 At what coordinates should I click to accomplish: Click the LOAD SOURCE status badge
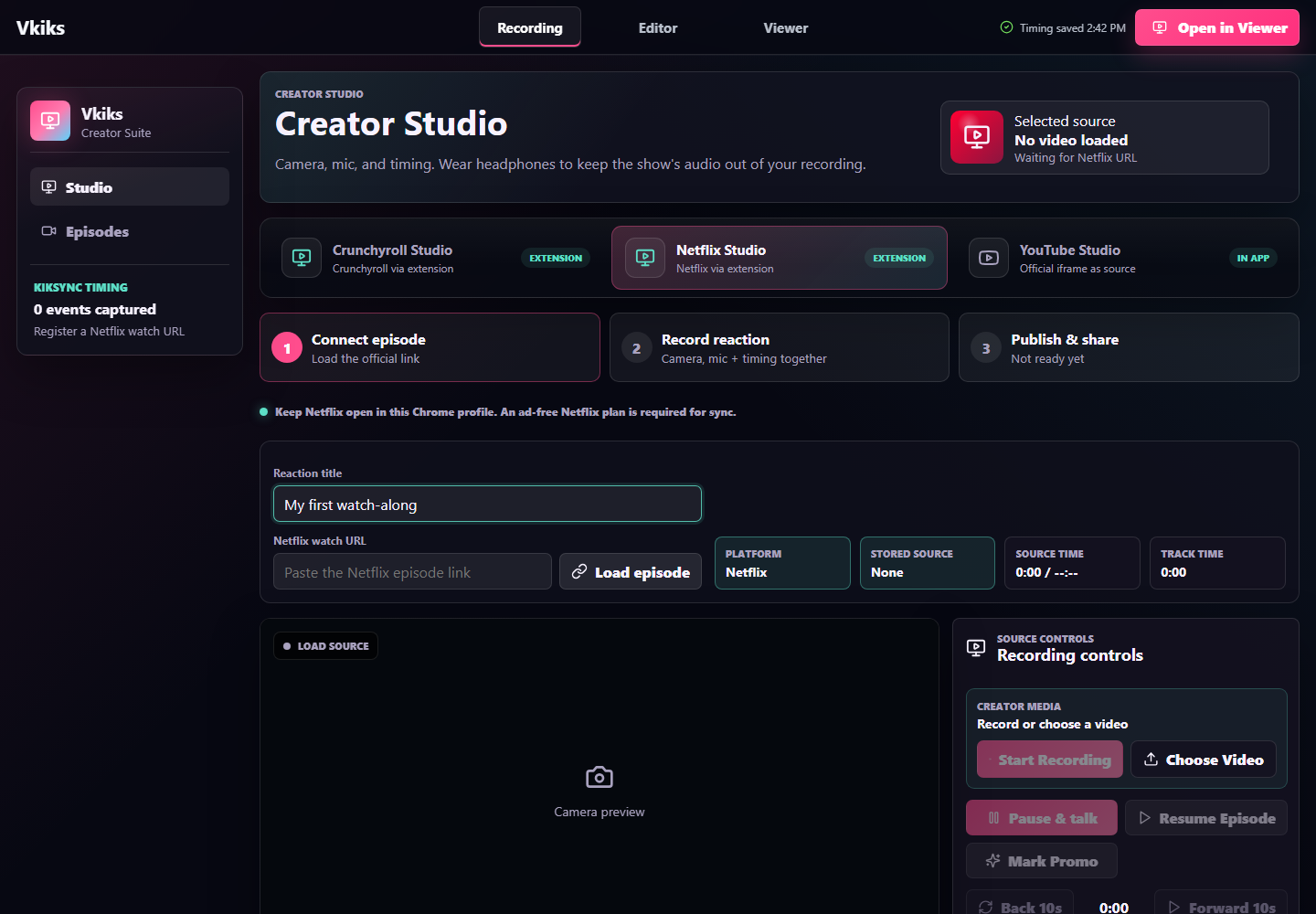coord(325,646)
